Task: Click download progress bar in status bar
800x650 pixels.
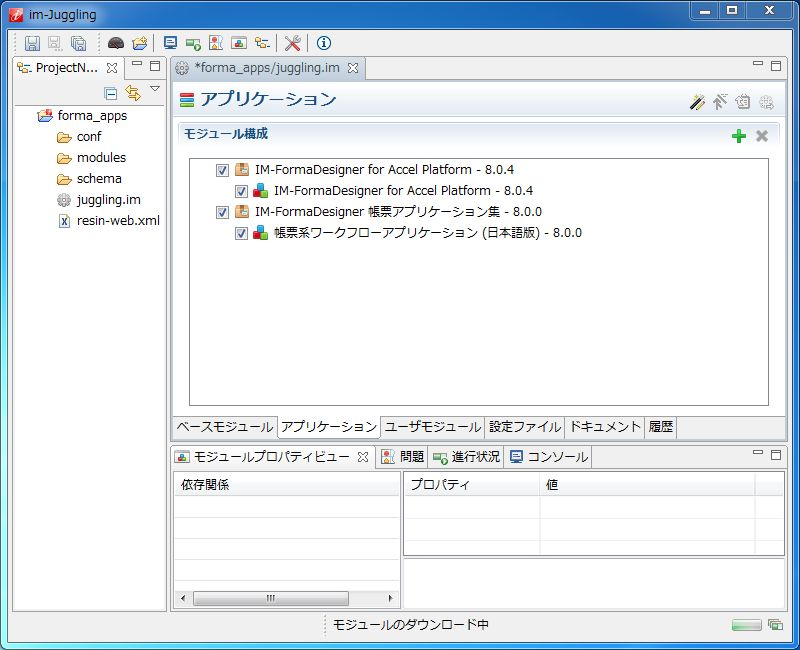Action: [x=746, y=625]
